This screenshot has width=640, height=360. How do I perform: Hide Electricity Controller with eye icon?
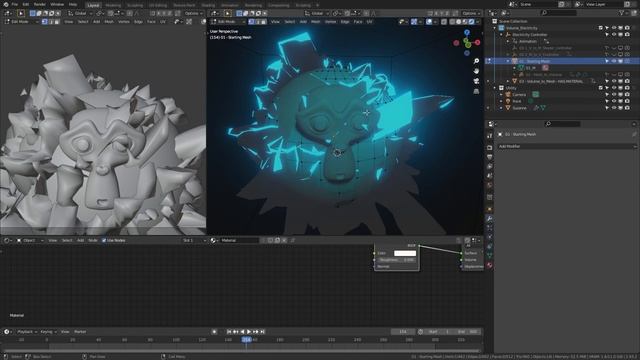pos(613,35)
